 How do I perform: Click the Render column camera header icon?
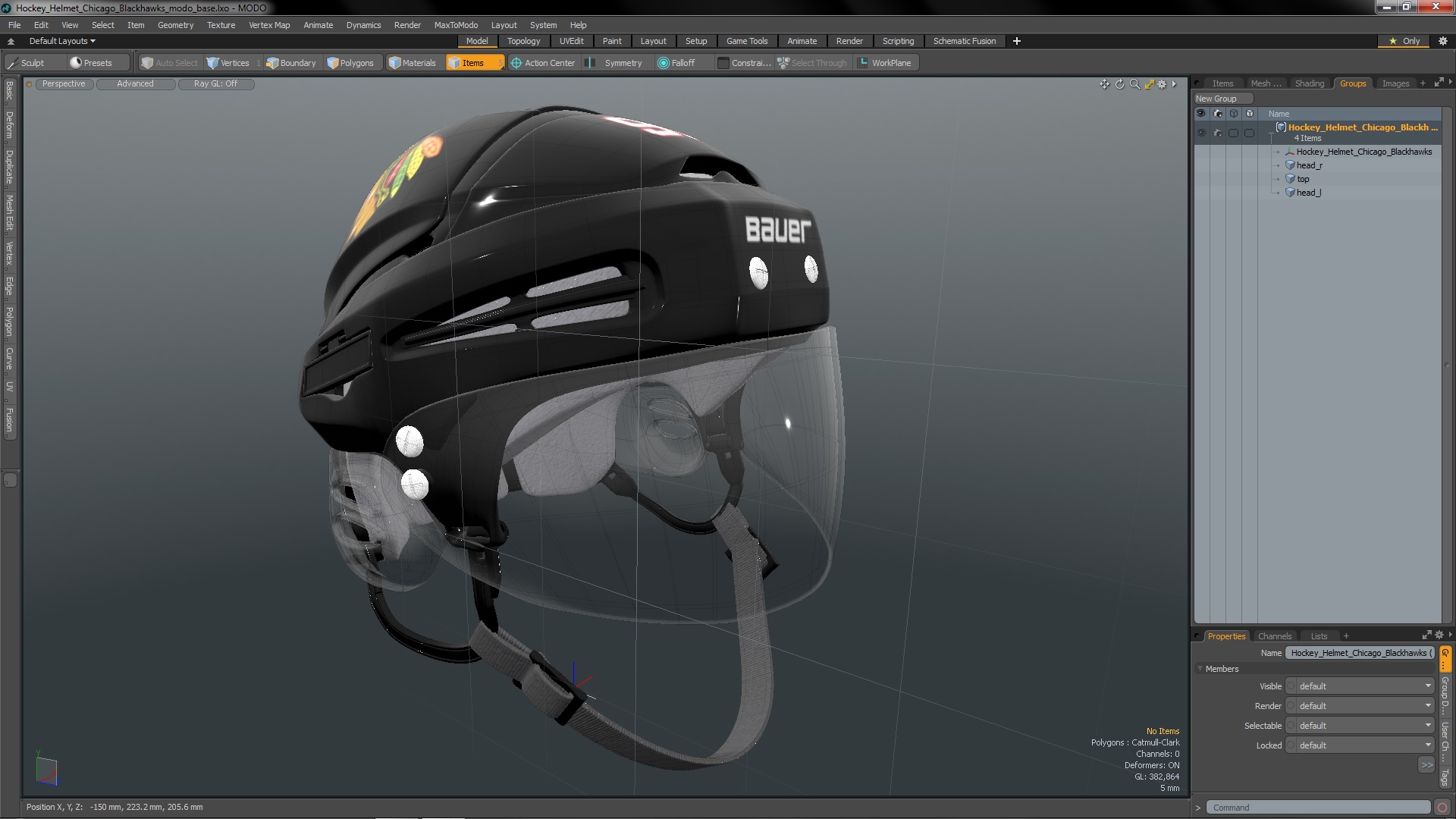pos(1218,114)
